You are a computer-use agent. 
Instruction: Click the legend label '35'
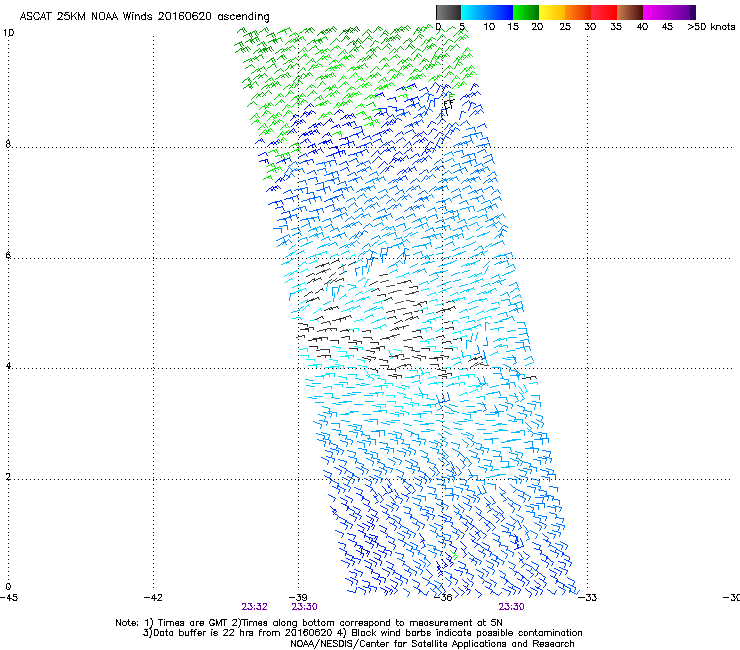616,27
